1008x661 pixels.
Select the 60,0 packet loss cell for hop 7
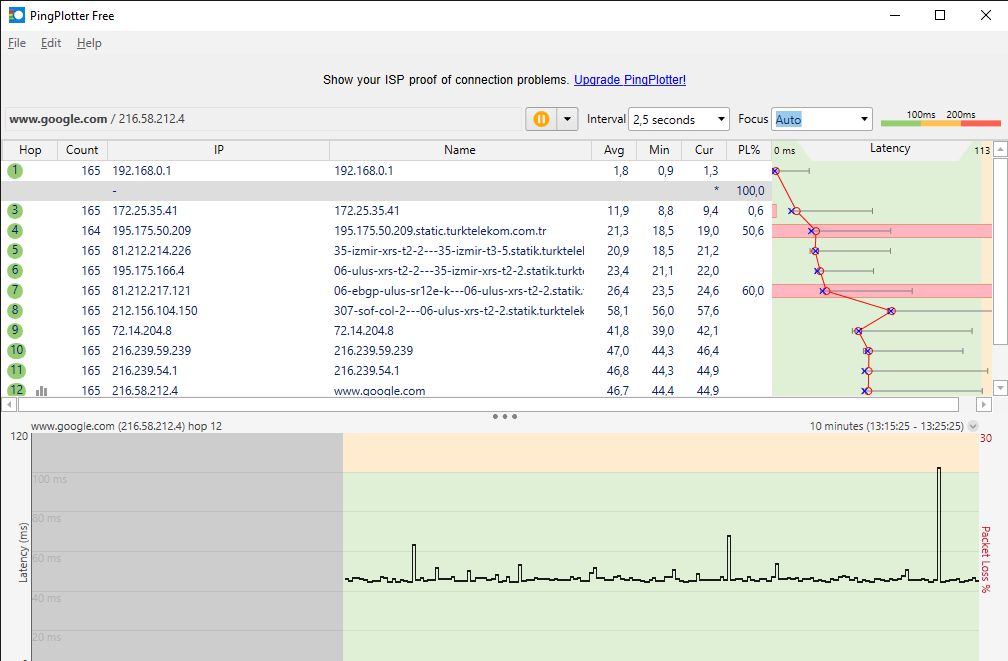(753, 290)
